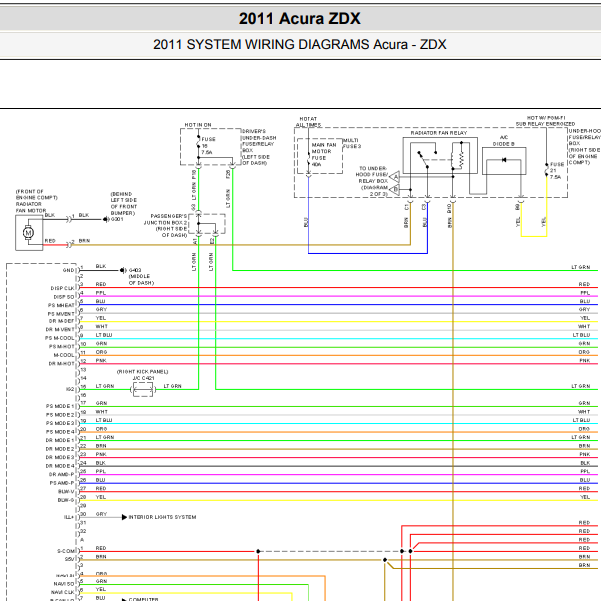Click the 'PS M-HOT' pin label
Screen dimensions: 601x601
(62, 347)
